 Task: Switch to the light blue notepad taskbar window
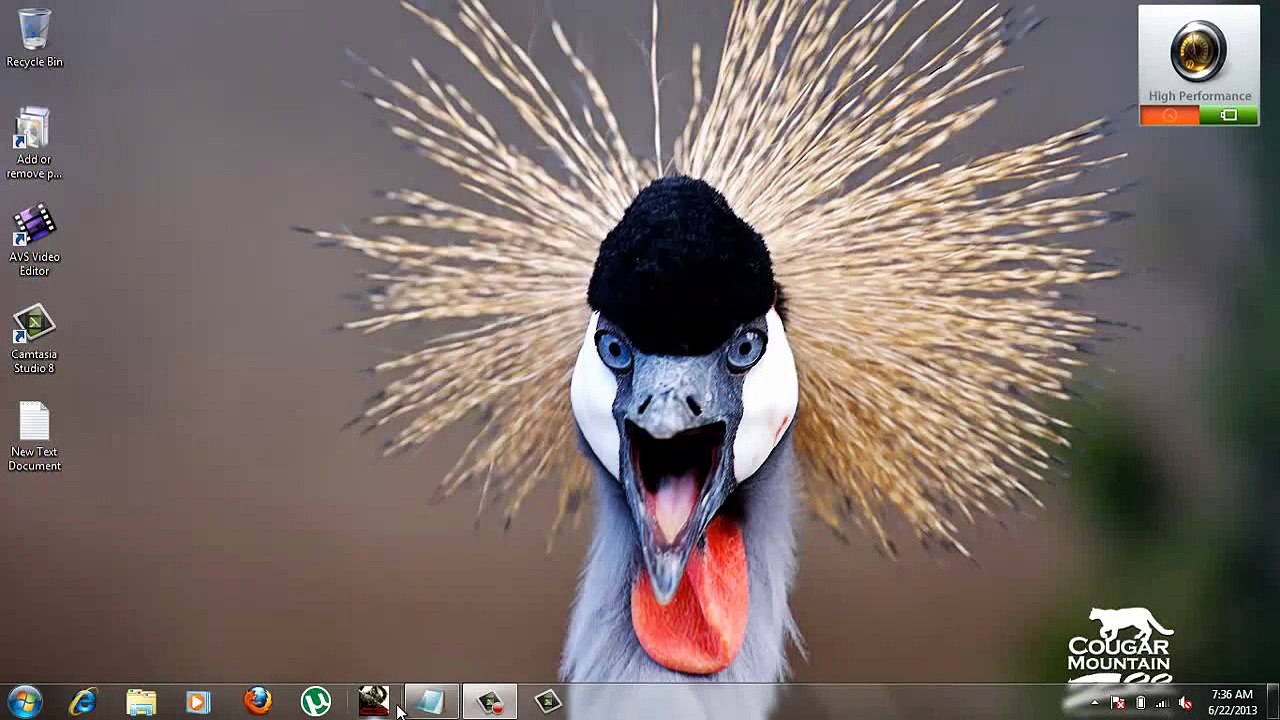(432, 701)
